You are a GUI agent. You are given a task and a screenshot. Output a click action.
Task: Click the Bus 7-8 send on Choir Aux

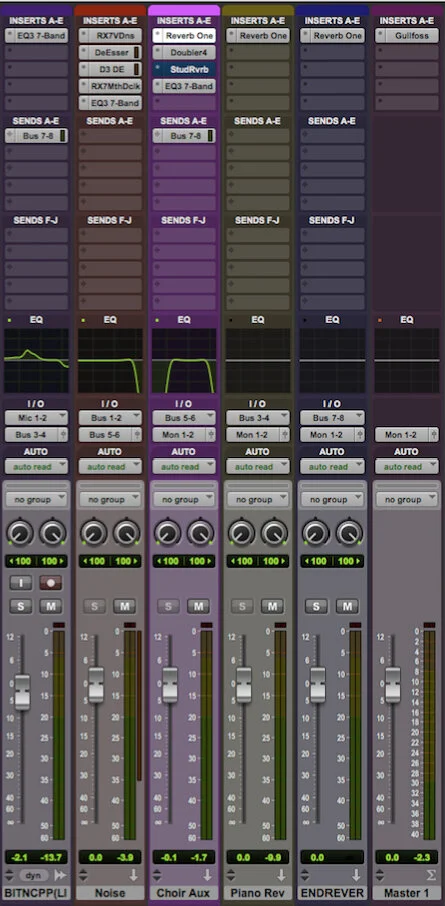pyautogui.click(x=184, y=136)
